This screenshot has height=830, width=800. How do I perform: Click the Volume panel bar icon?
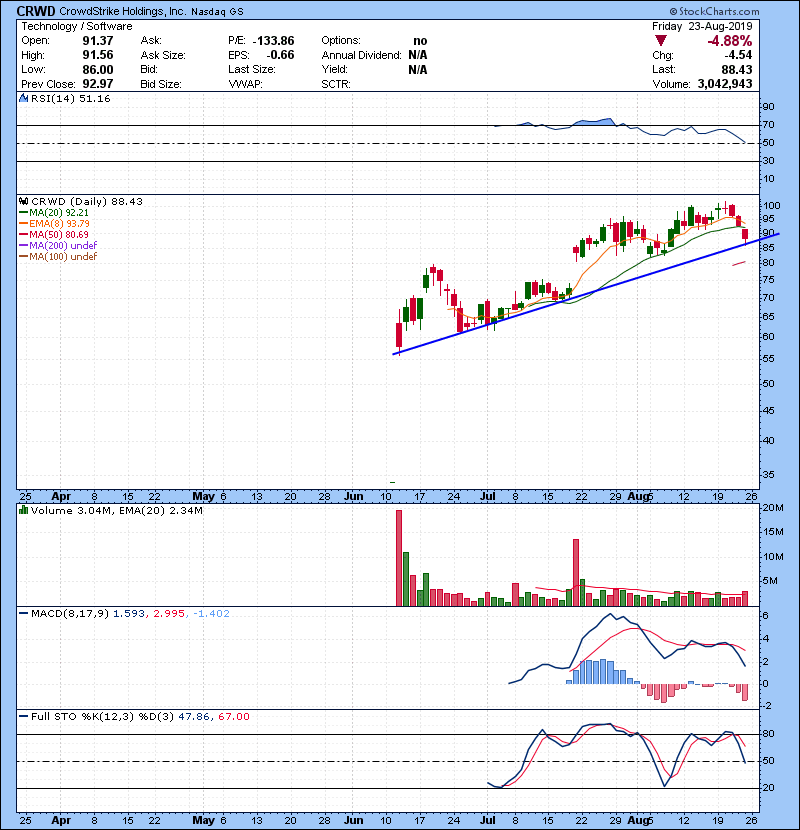[23, 510]
